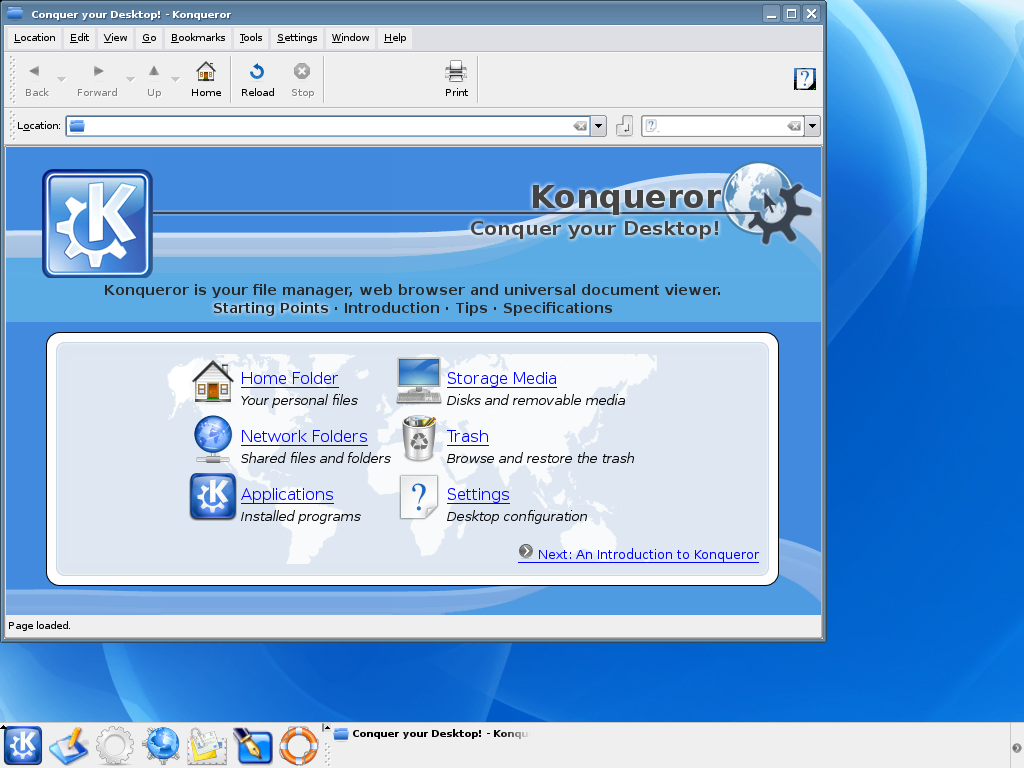Go to the Specifications section link
The image size is (1024, 768).
558,308
